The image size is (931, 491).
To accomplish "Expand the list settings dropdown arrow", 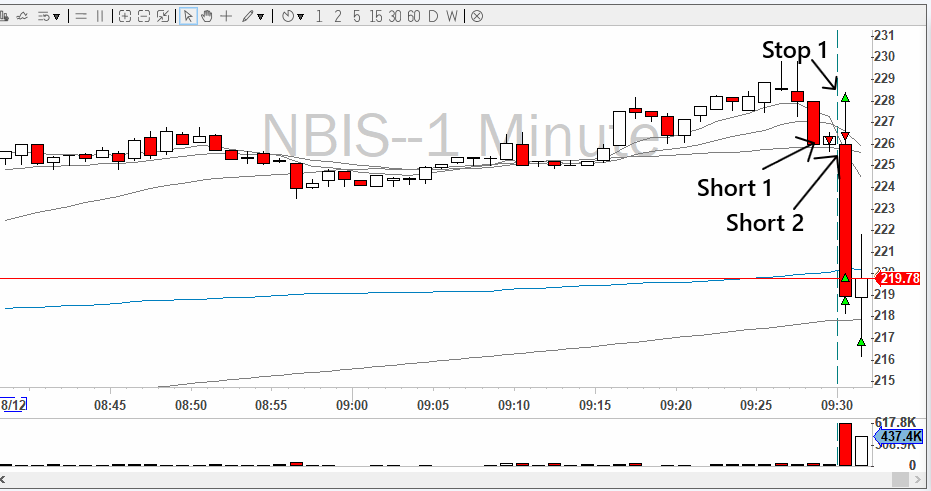I will tap(57, 17).
